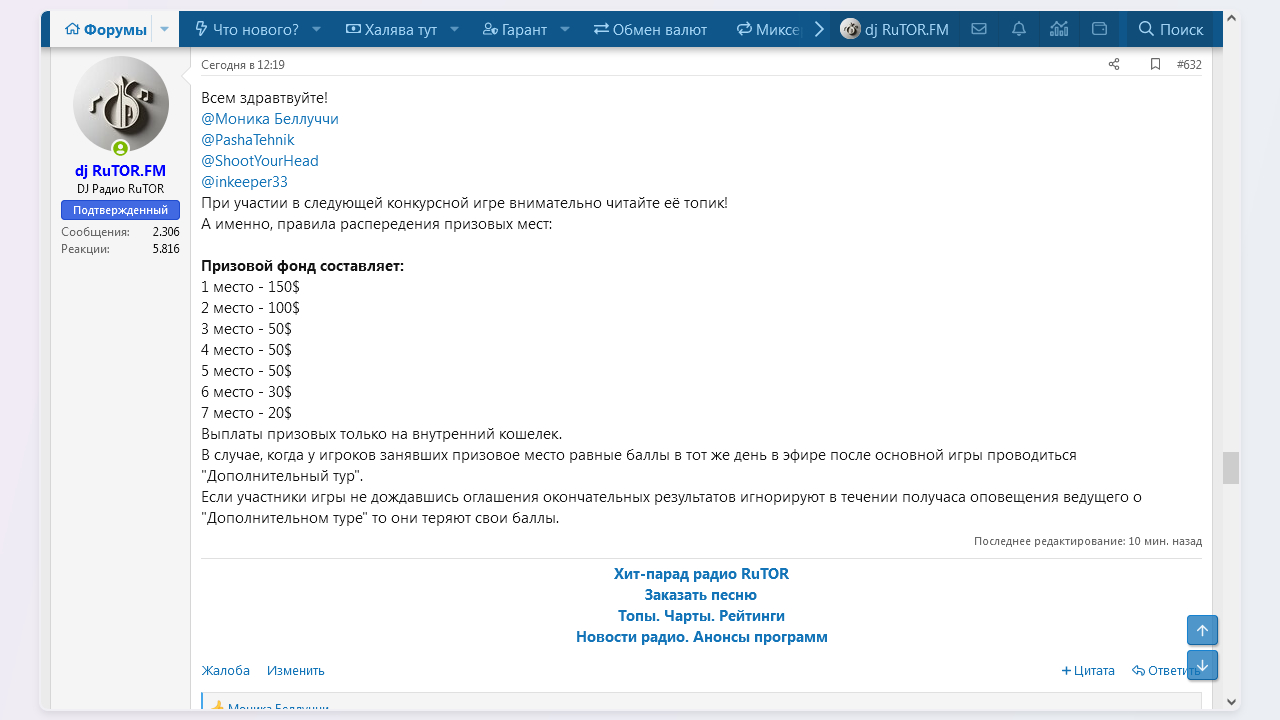
Task: Open the private messages envelope icon
Action: 979,29
